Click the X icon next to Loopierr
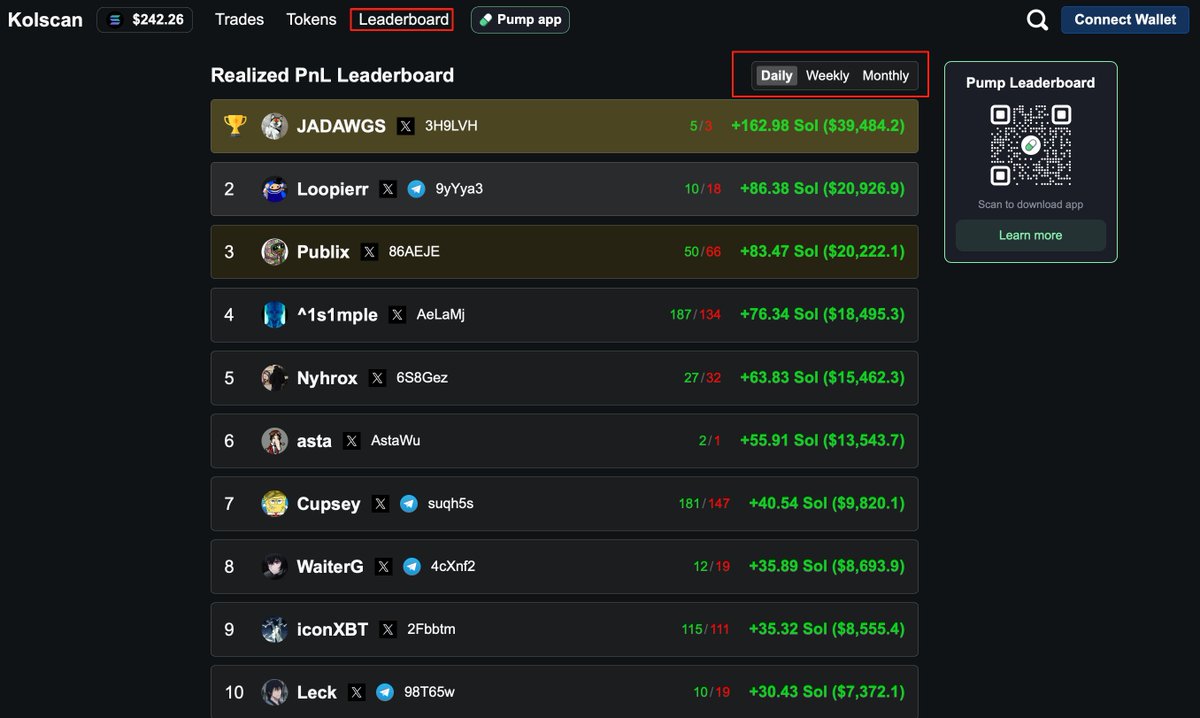This screenshot has height=718, width=1200. click(388, 189)
